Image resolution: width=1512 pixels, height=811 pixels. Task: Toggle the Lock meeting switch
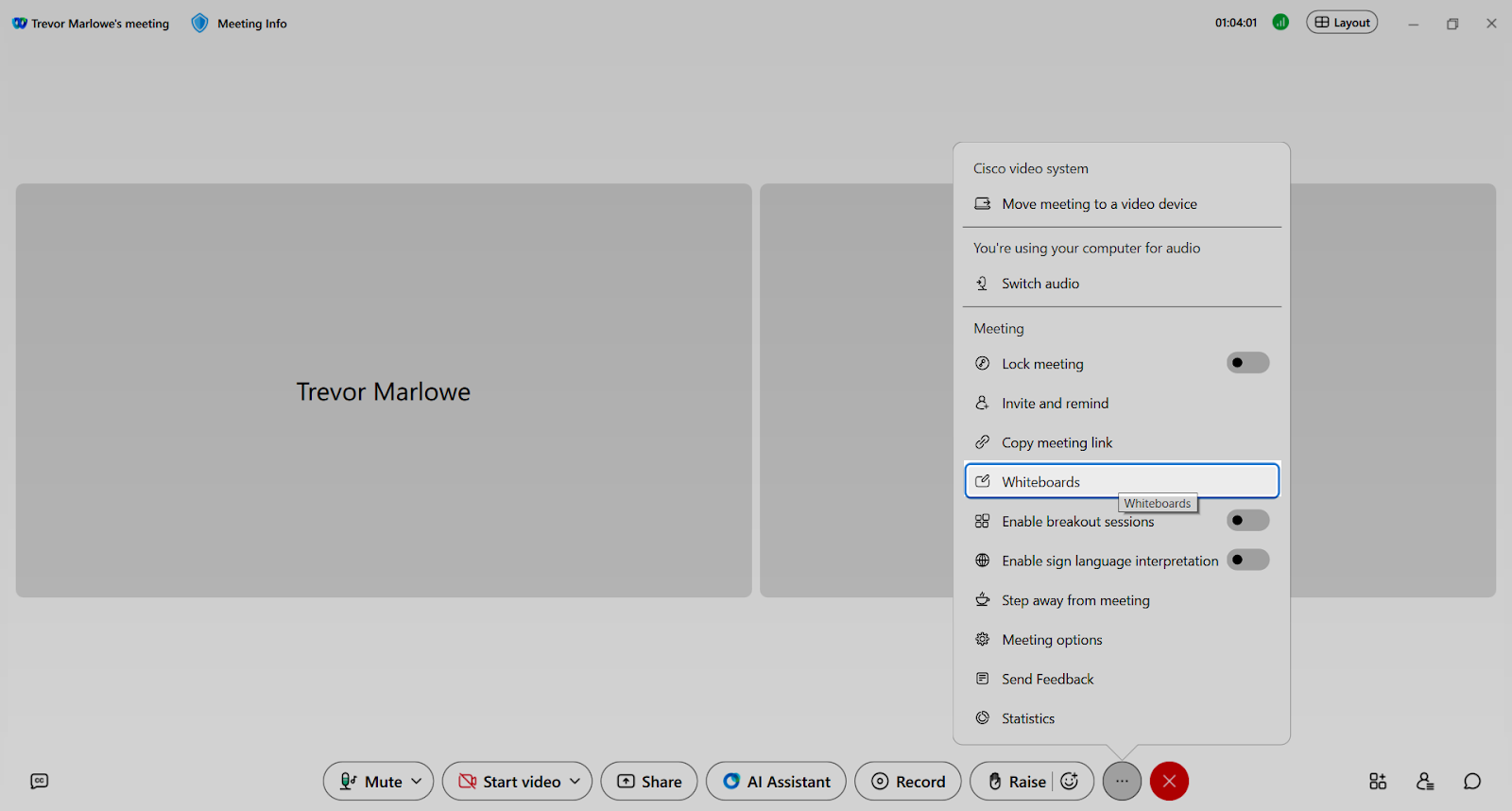(1247, 363)
